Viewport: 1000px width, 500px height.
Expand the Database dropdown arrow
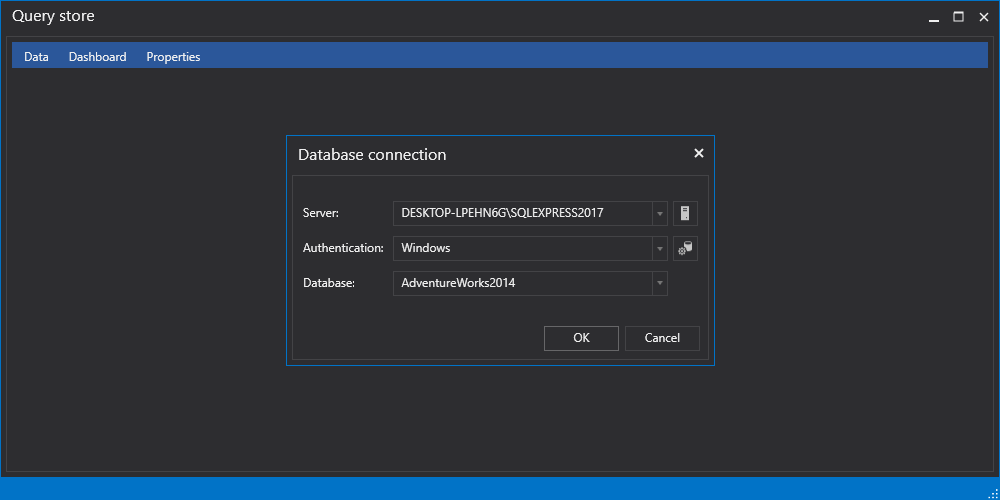(x=659, y=283)
